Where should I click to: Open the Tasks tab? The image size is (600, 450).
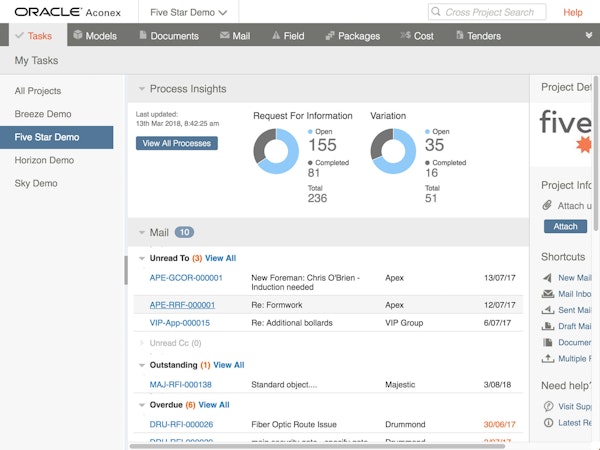pyautogui.click(x=38, y=35)
